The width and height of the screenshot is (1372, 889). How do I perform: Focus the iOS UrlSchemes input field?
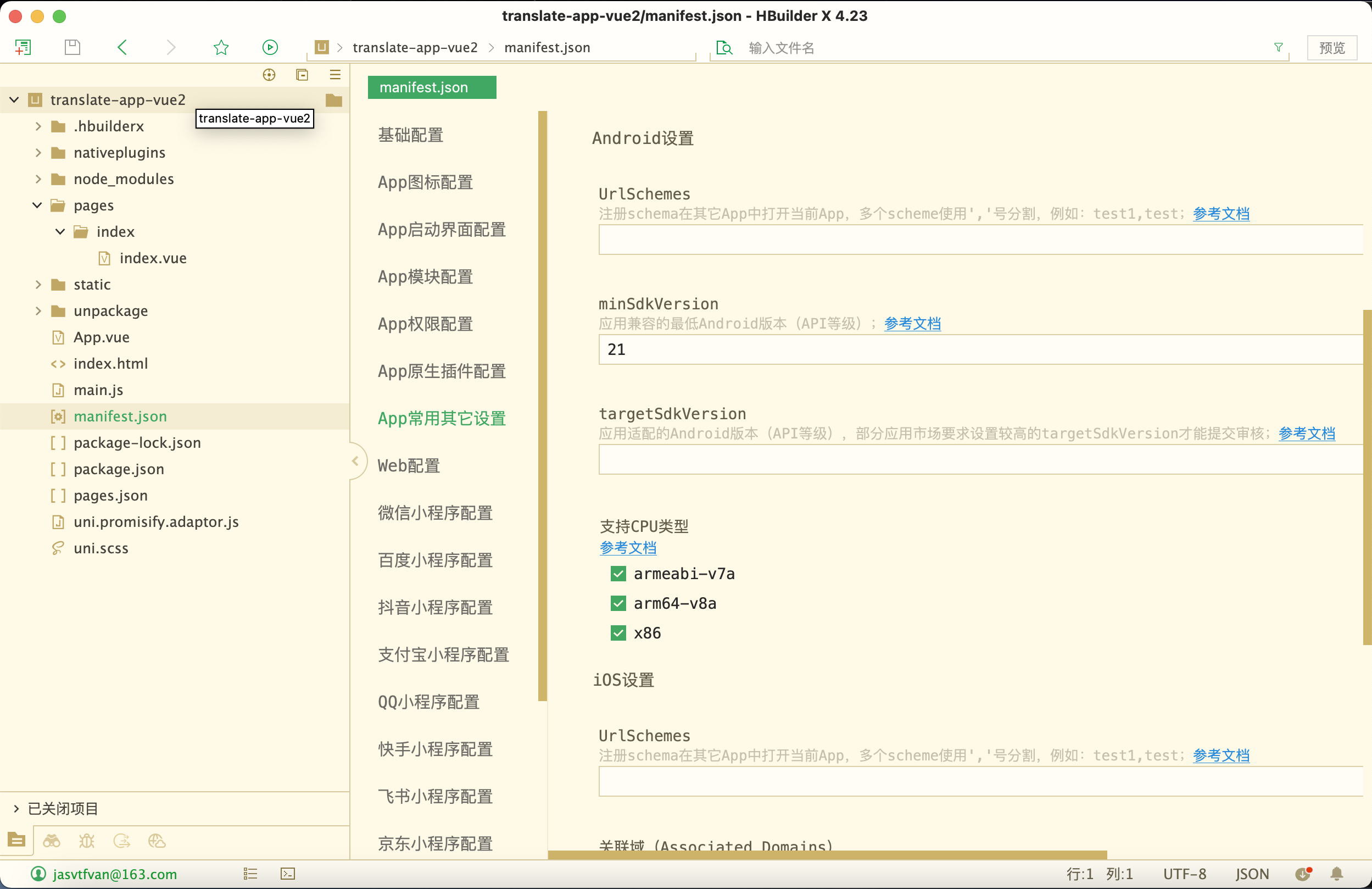point(980,781)
